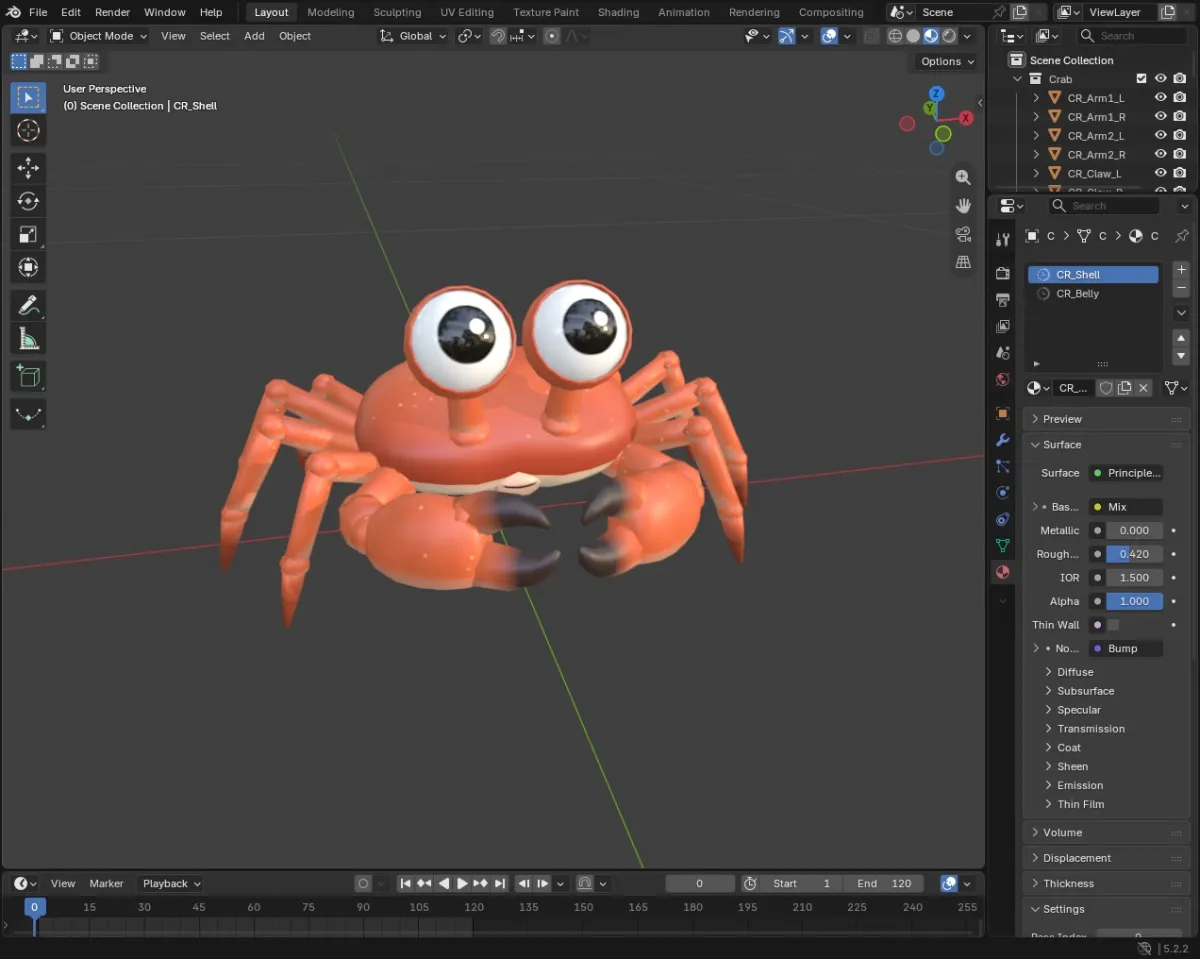Open the Output properties tab
This screenshot has width=1200, height=959.
tap(1003, 300)
